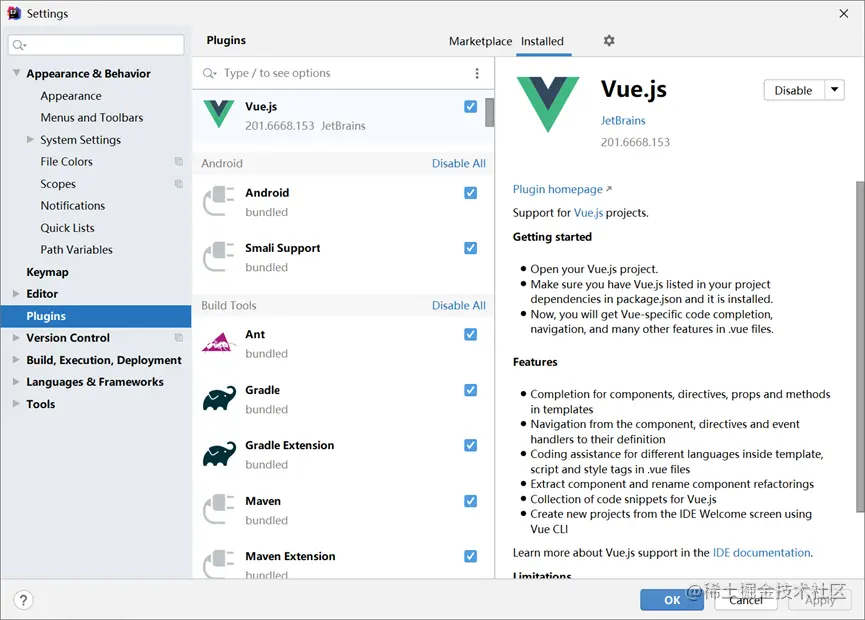The width and height of the screenshot is (865, 620).
Task: Click the plugin details scrollbar thumb
Action: [860, 346]
